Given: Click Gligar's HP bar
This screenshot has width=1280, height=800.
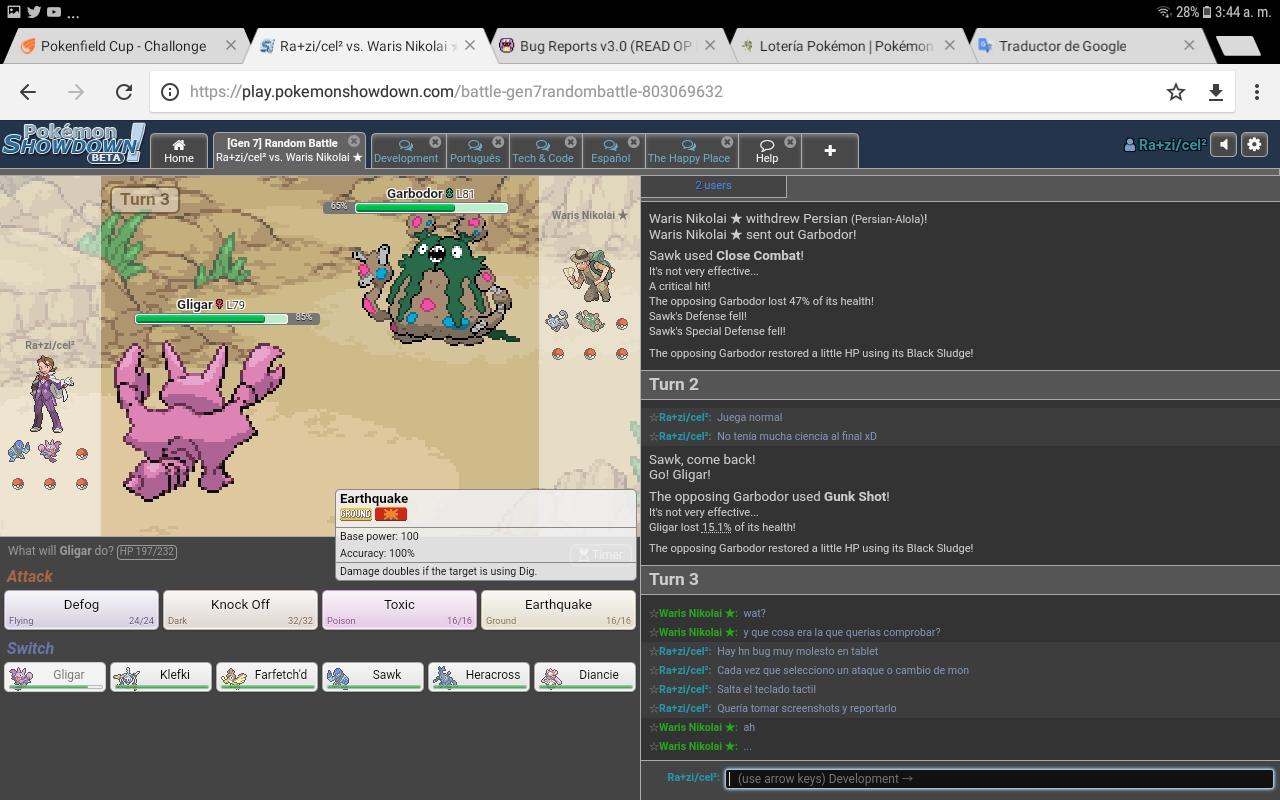Looking at the screenshot, I should point(211,319).
